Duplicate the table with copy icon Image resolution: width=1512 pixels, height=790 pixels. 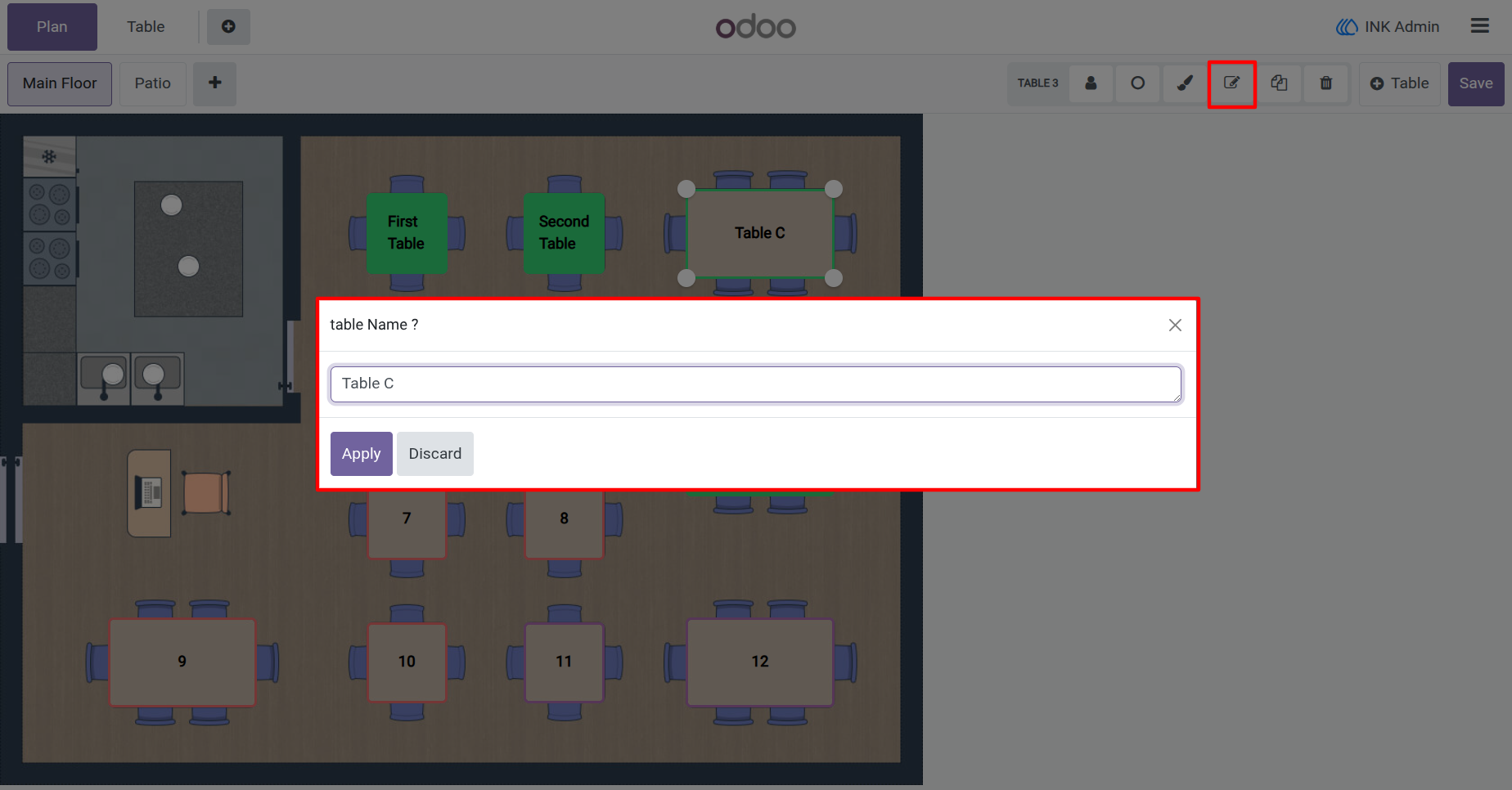(1279, 83)
